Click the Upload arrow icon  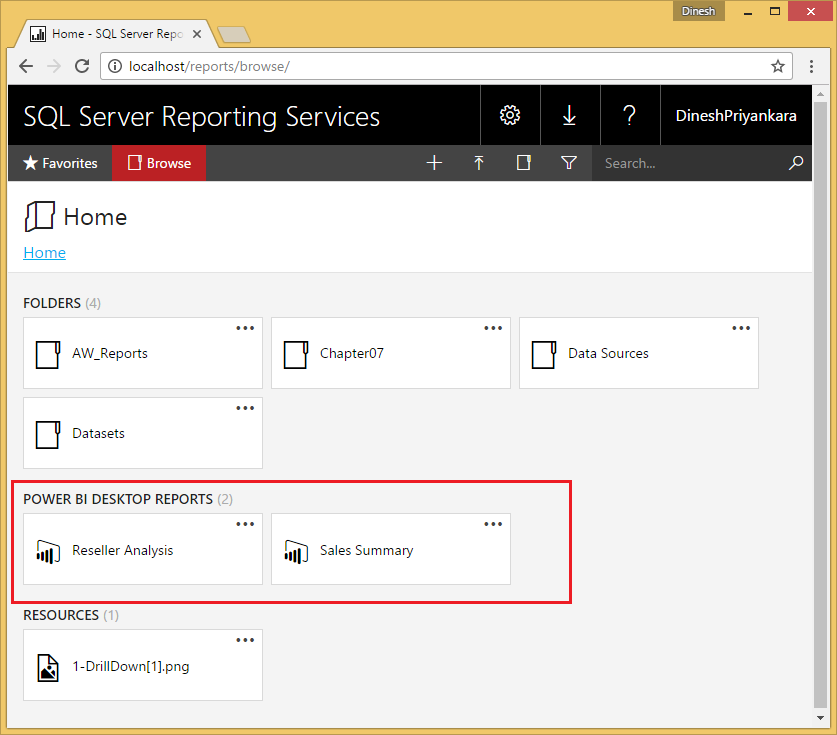(479, 163)
